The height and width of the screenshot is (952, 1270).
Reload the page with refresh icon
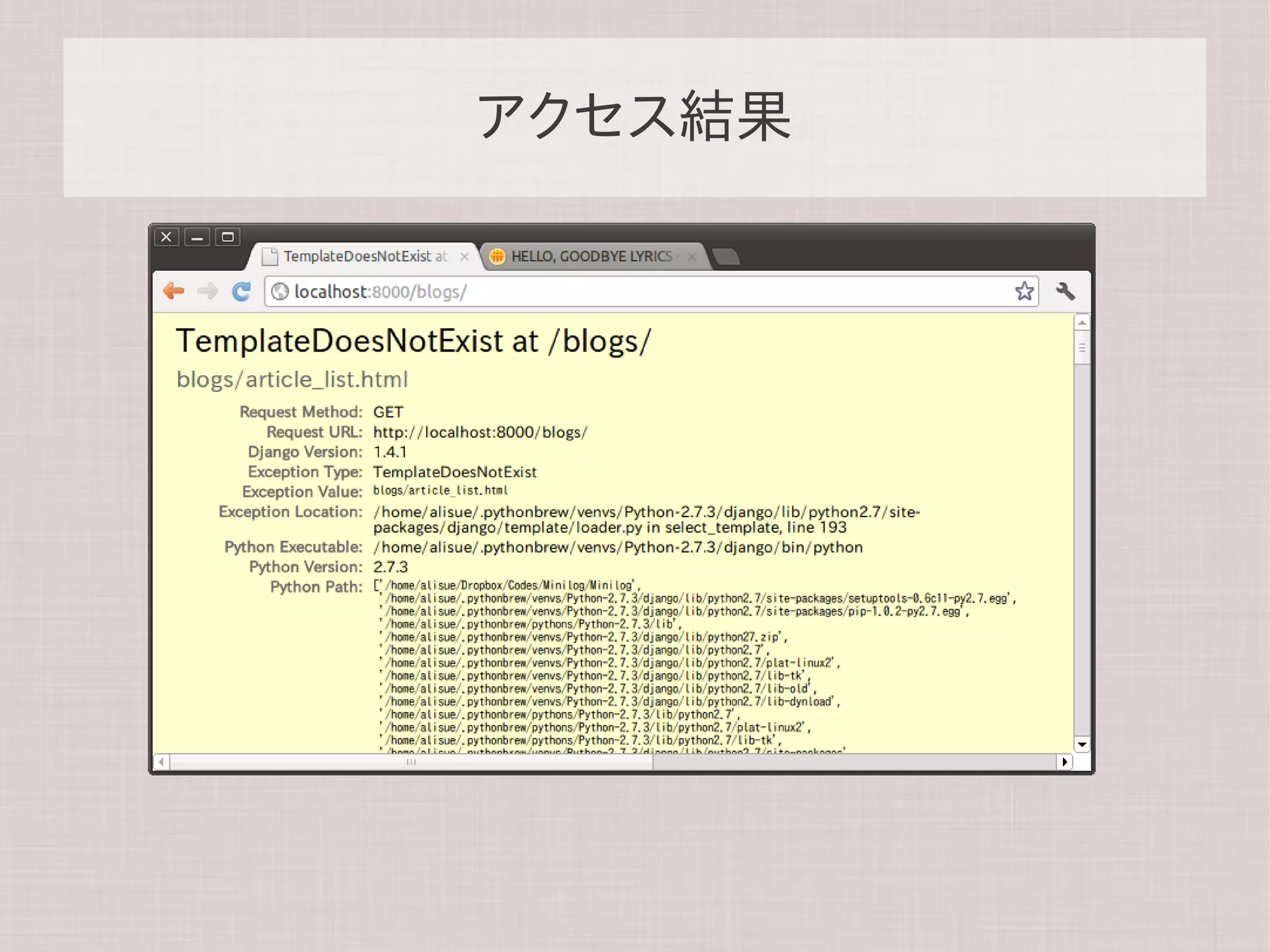241,291
